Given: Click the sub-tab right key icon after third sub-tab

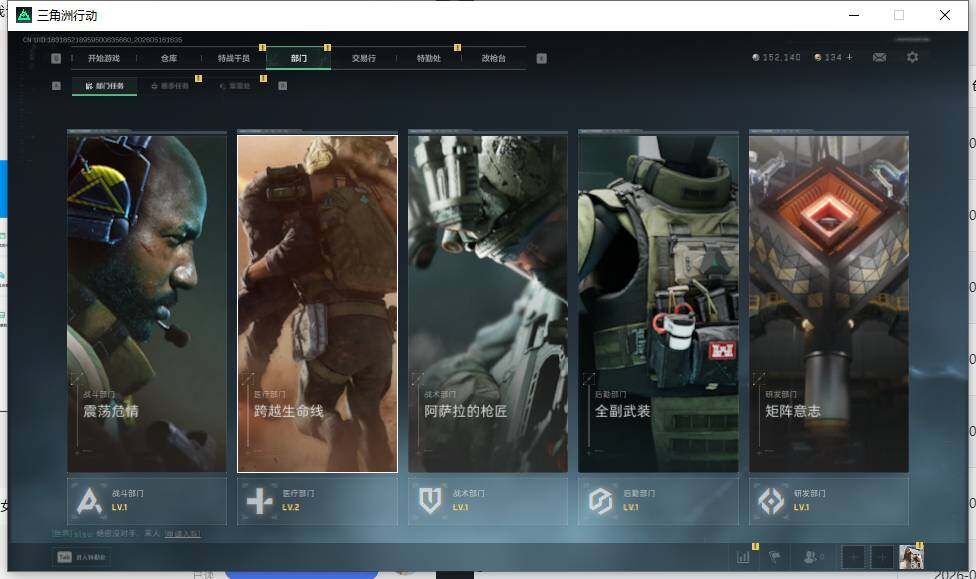Looking at the screenshot, I should (283, 86).
